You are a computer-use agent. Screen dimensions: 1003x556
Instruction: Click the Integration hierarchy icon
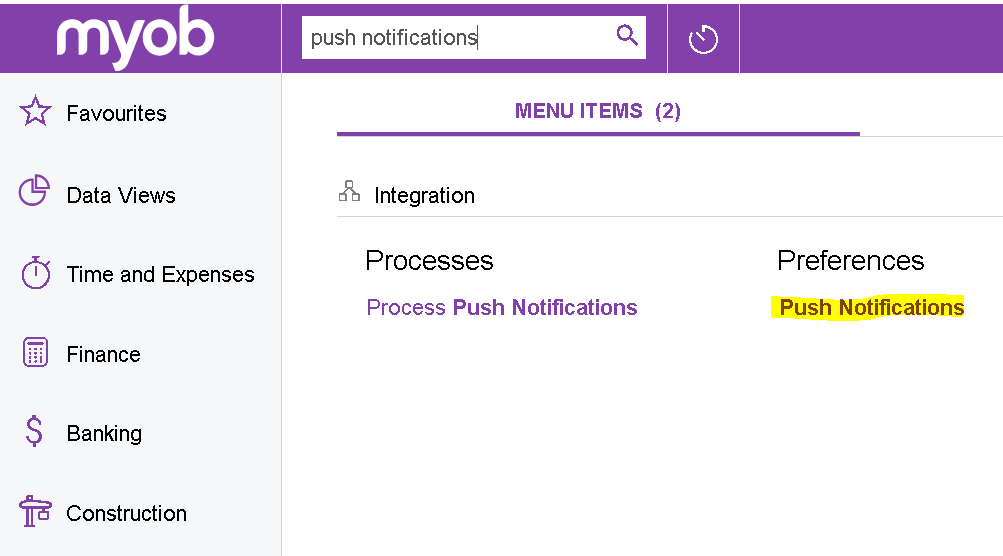point(349,192)
